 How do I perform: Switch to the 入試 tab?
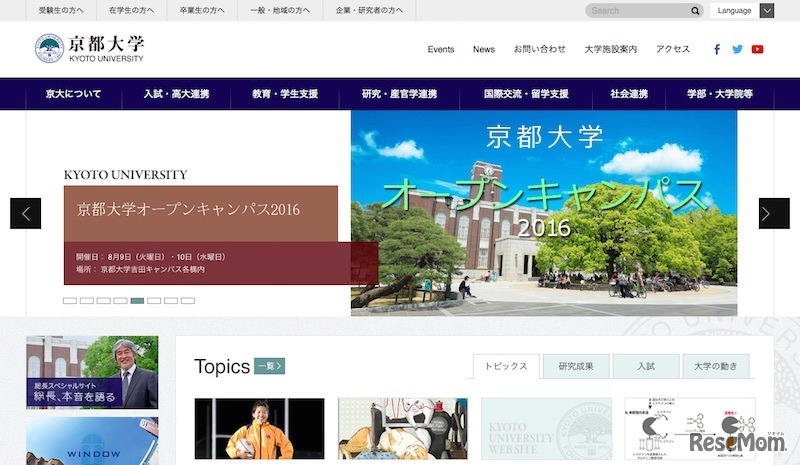[646, 366]
